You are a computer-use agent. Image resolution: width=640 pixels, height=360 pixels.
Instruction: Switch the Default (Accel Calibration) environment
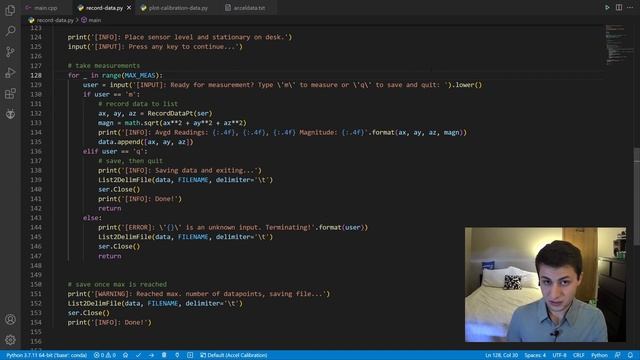233,355
